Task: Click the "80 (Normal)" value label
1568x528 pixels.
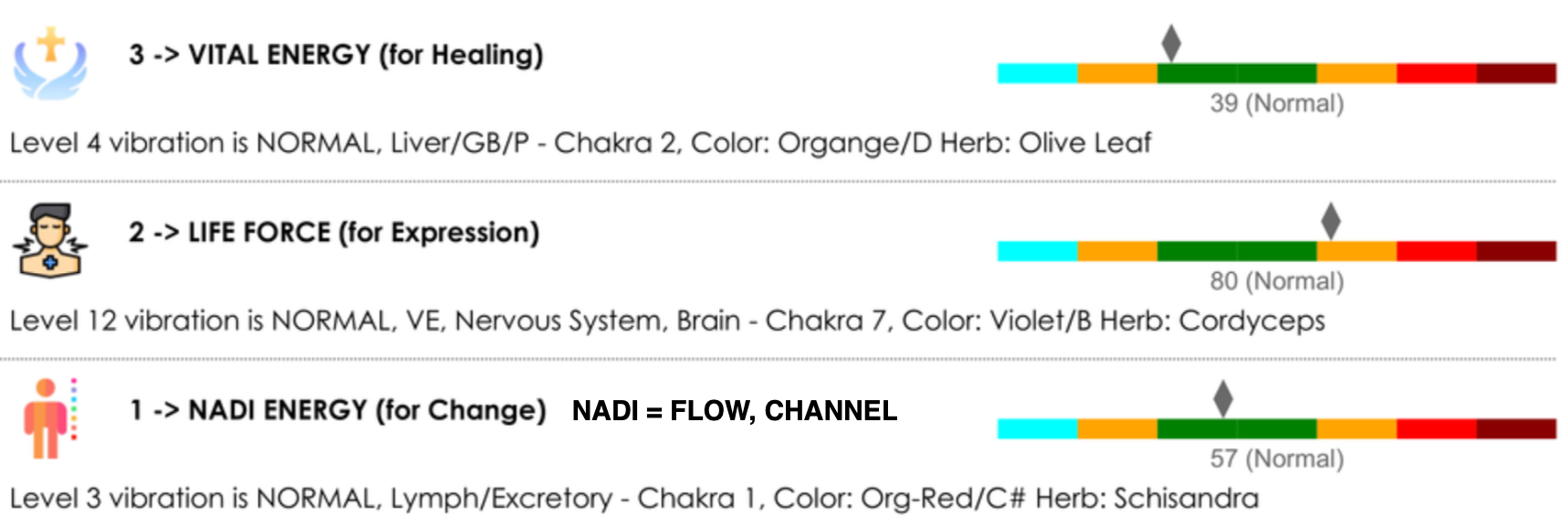Action: 1277,281
